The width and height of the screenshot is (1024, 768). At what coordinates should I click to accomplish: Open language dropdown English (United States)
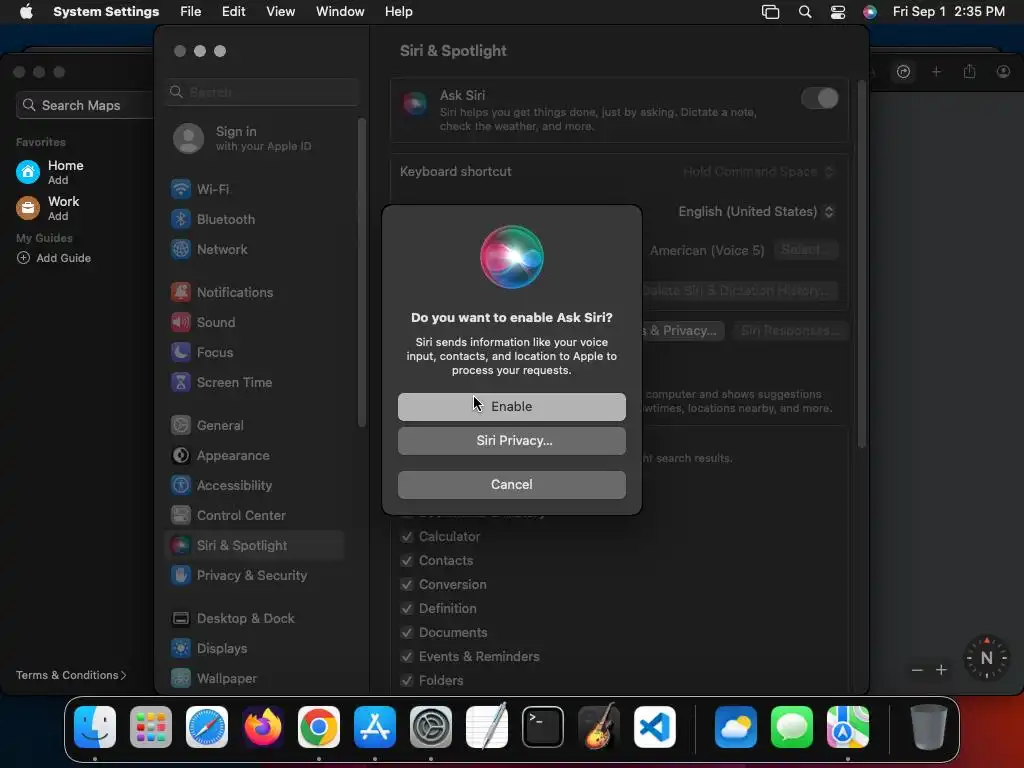coord(756,212)
